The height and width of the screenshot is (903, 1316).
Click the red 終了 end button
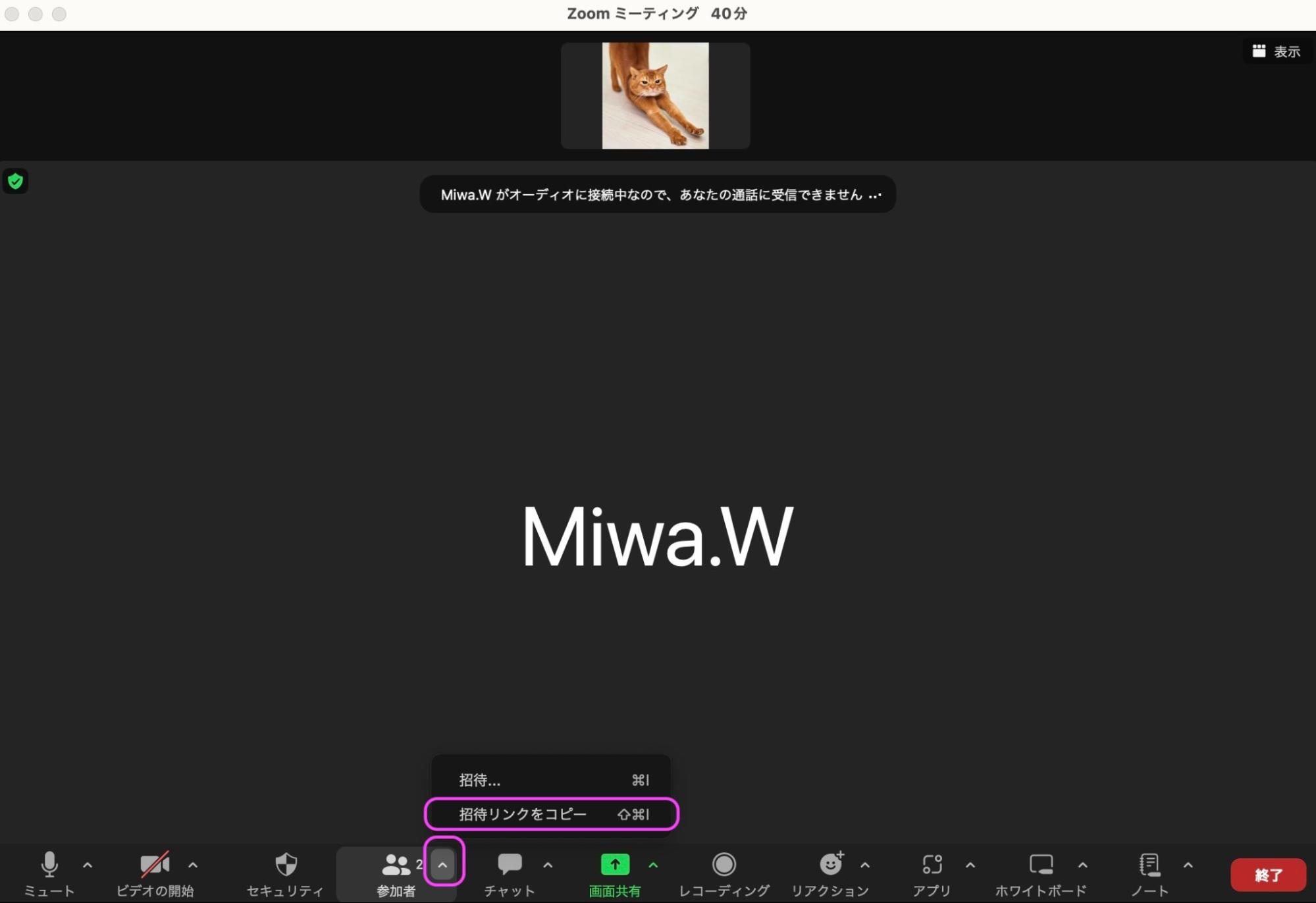[x=1269, y=875]
